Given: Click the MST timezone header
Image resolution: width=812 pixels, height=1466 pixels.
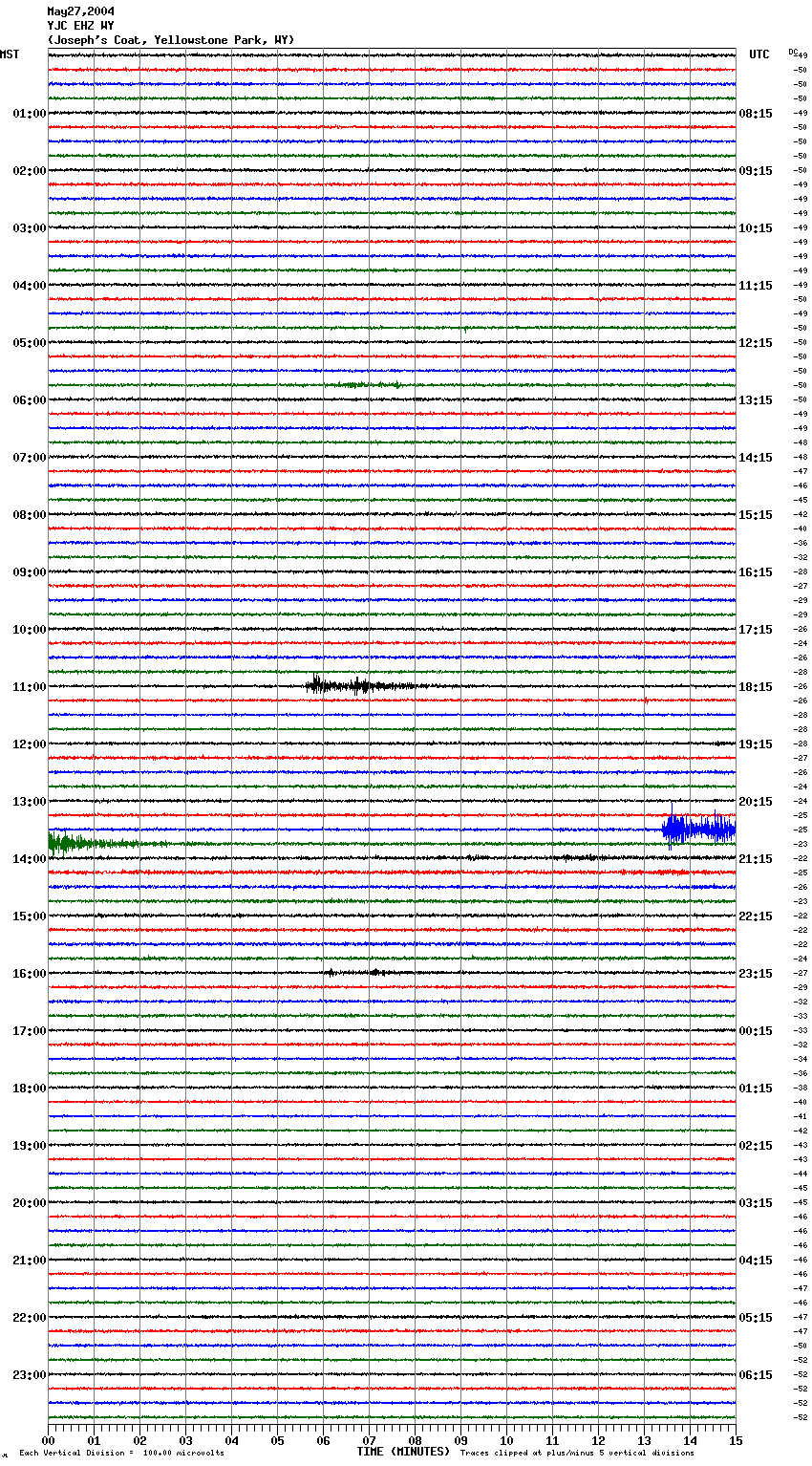Looking at the screenshot, I should point(10,54).
